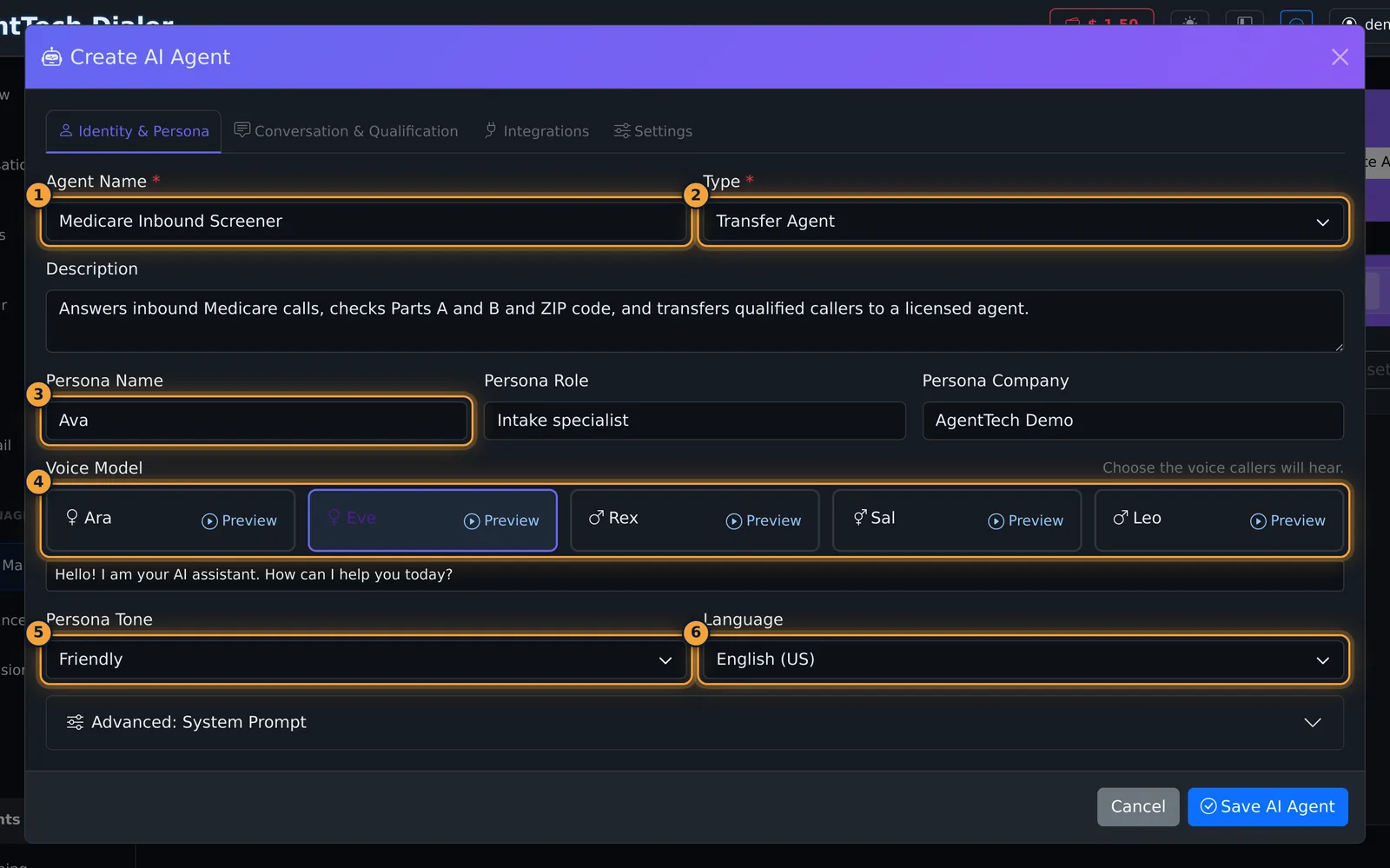The height and width of the screenshot is (868, 1390).
Task: Select the Ara voice model card
Action: pyautogui.click(x=170, y=520)
